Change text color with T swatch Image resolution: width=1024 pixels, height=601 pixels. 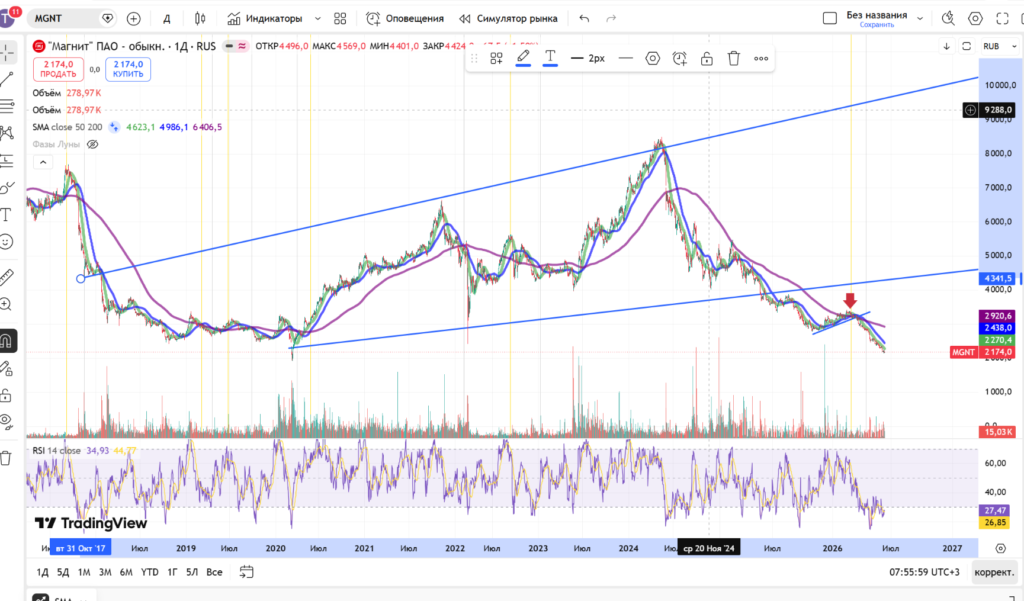point(551,58)
